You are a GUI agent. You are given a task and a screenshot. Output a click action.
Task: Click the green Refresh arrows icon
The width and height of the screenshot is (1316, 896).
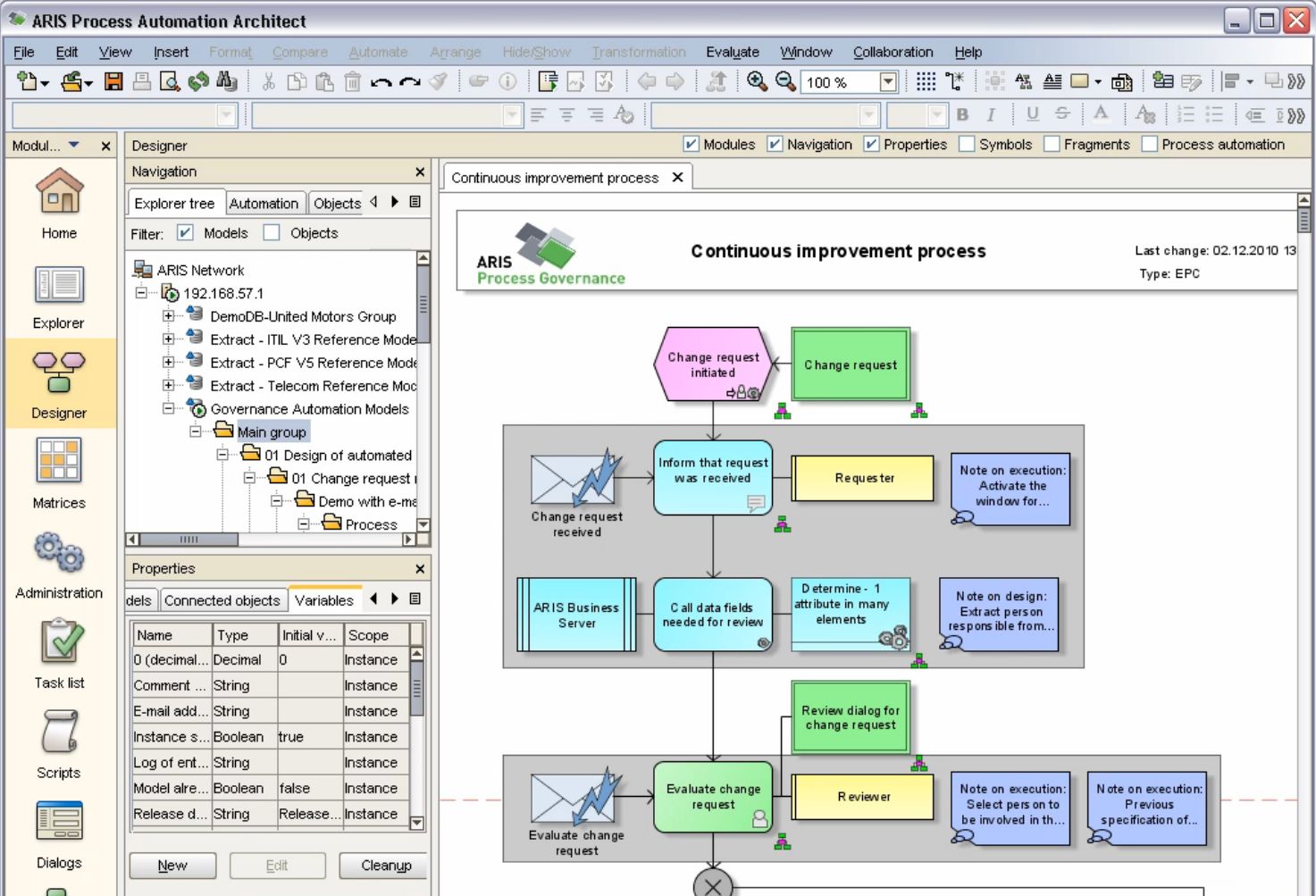[x=198, y=81]
